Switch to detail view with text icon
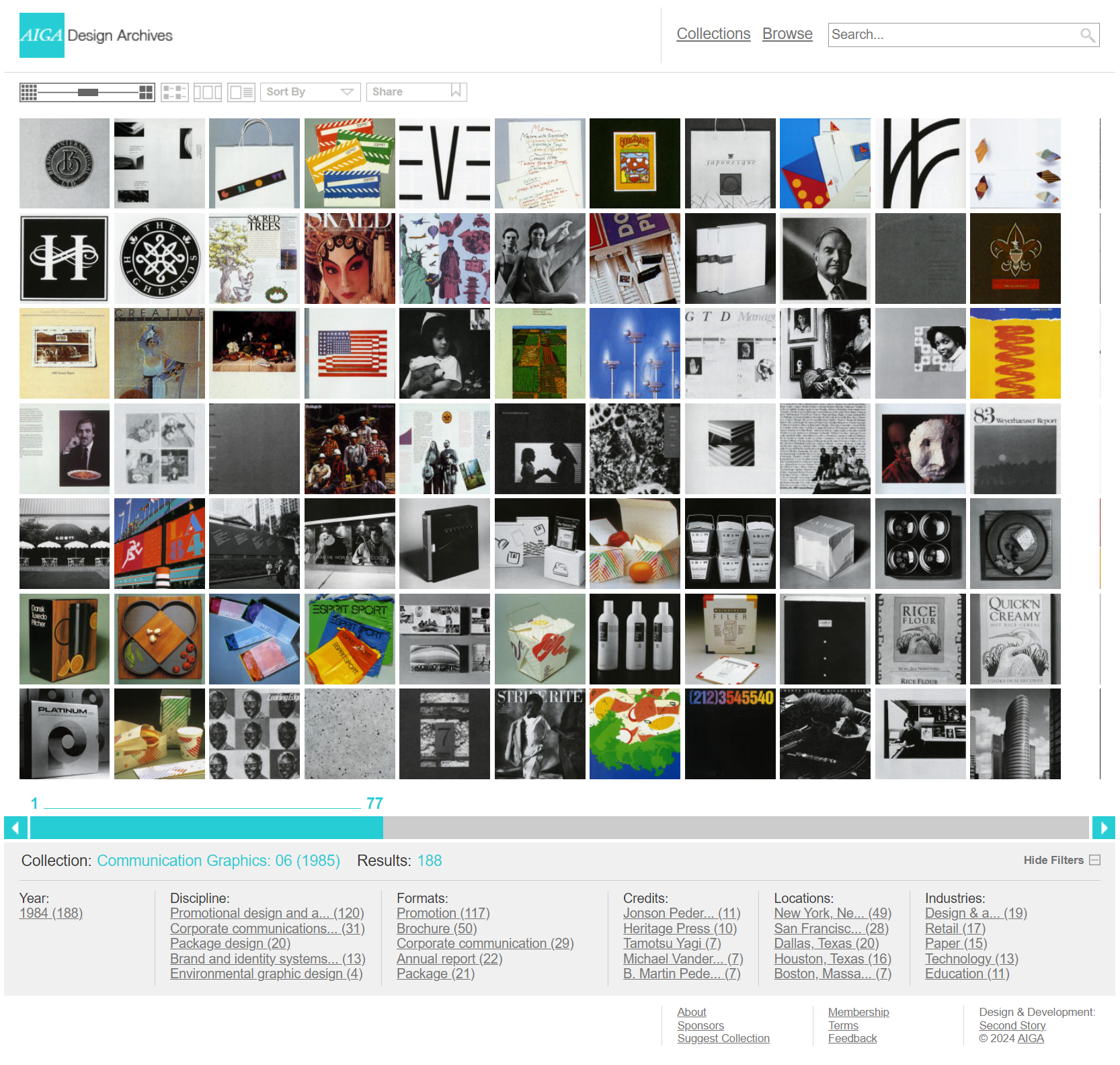1120x1065 pixels. click(241, 92)
